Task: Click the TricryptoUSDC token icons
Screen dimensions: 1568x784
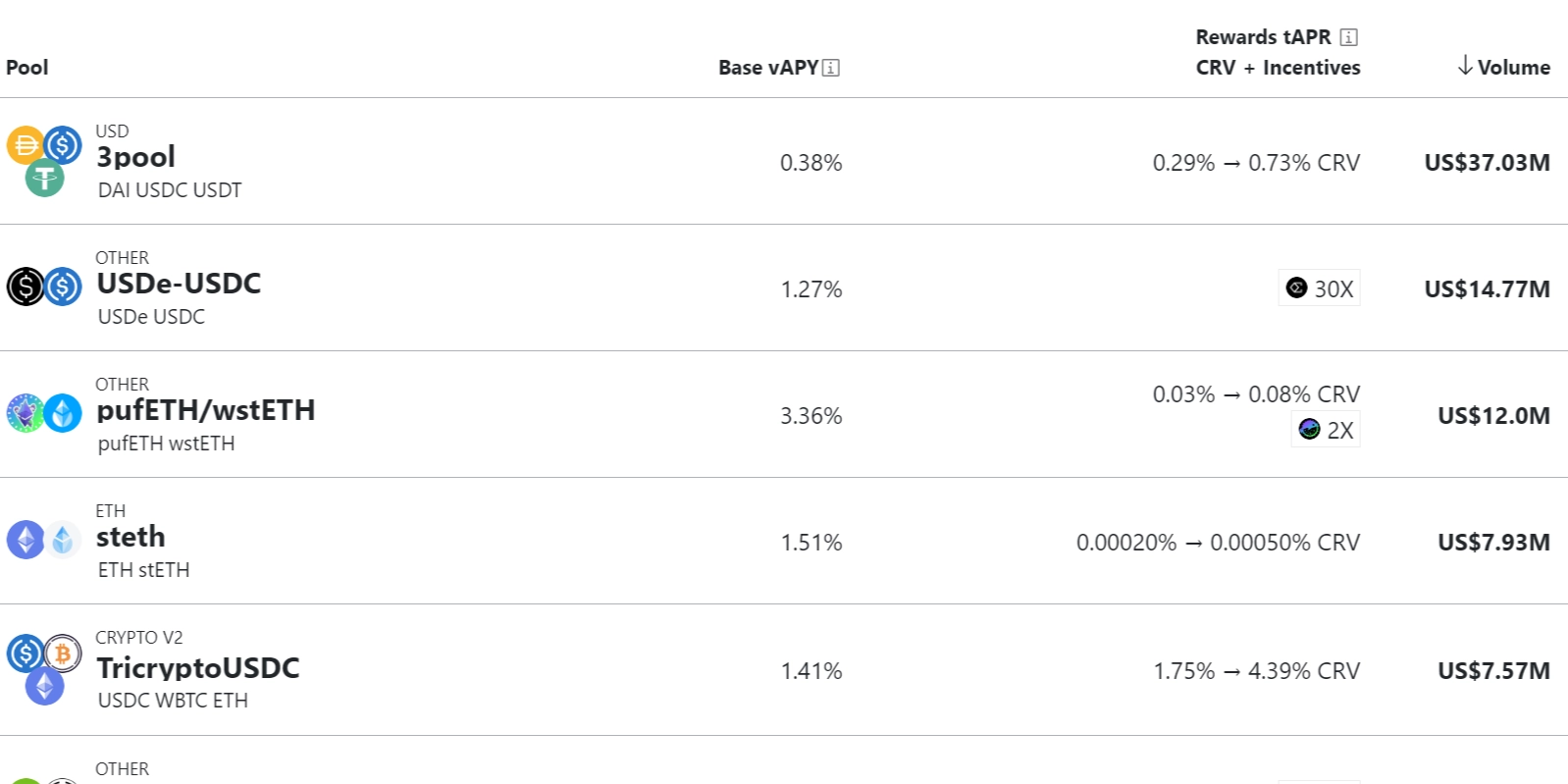Action: [44, 669]
